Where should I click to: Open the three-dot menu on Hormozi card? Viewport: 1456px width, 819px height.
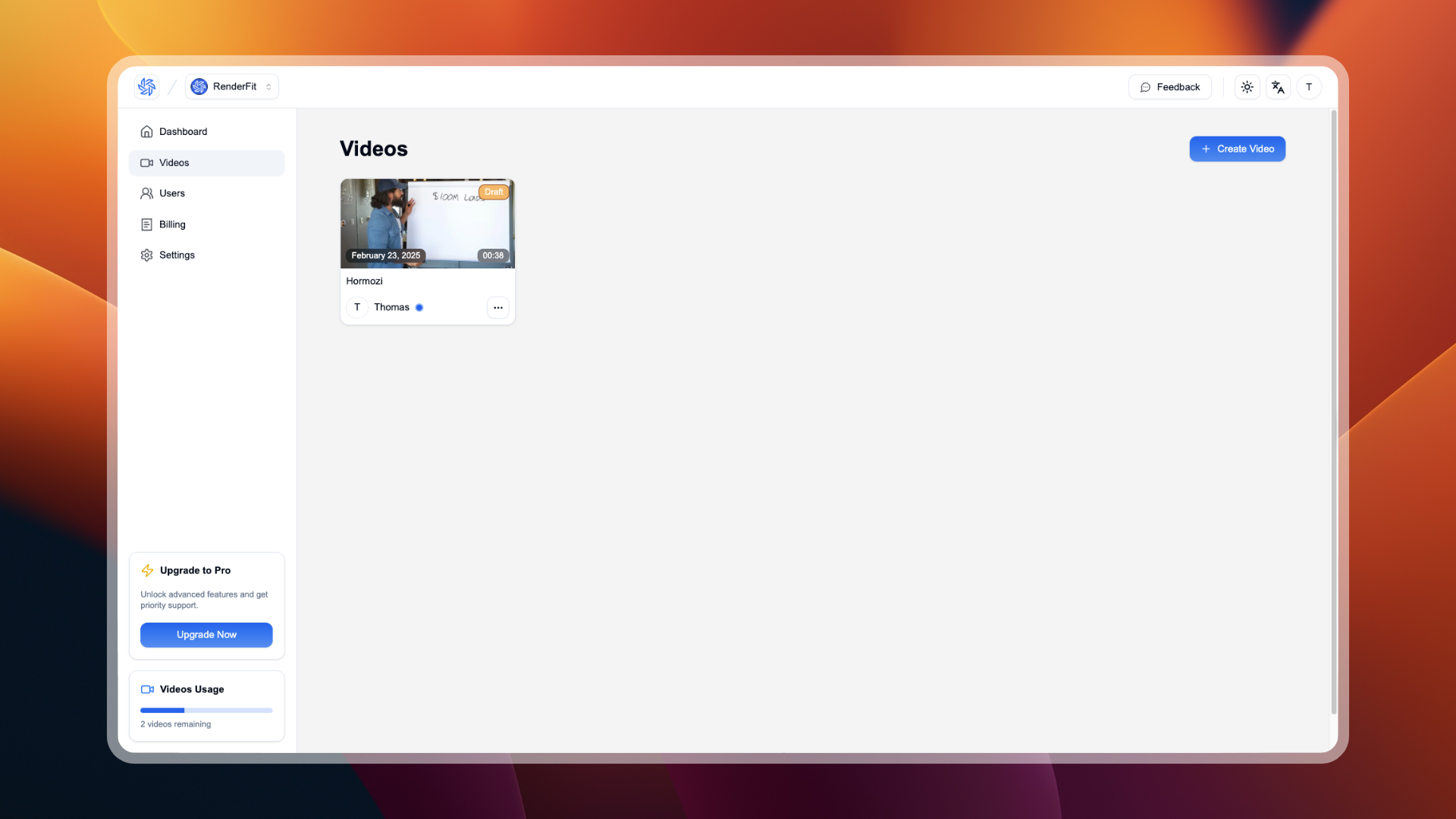pyautogui.click(x=497, y=307)
